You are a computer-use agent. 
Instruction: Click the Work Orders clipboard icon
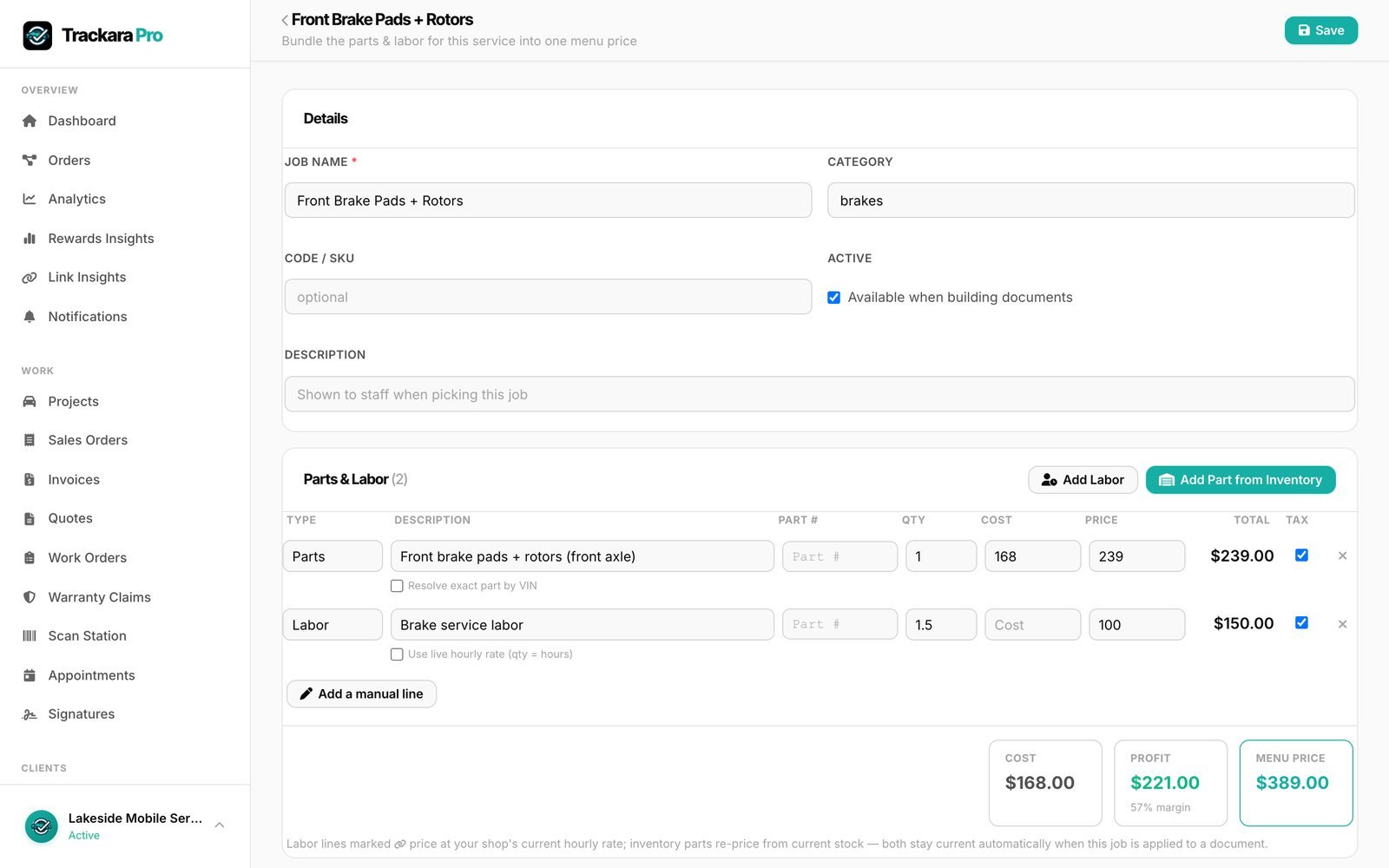click(30, 557)
